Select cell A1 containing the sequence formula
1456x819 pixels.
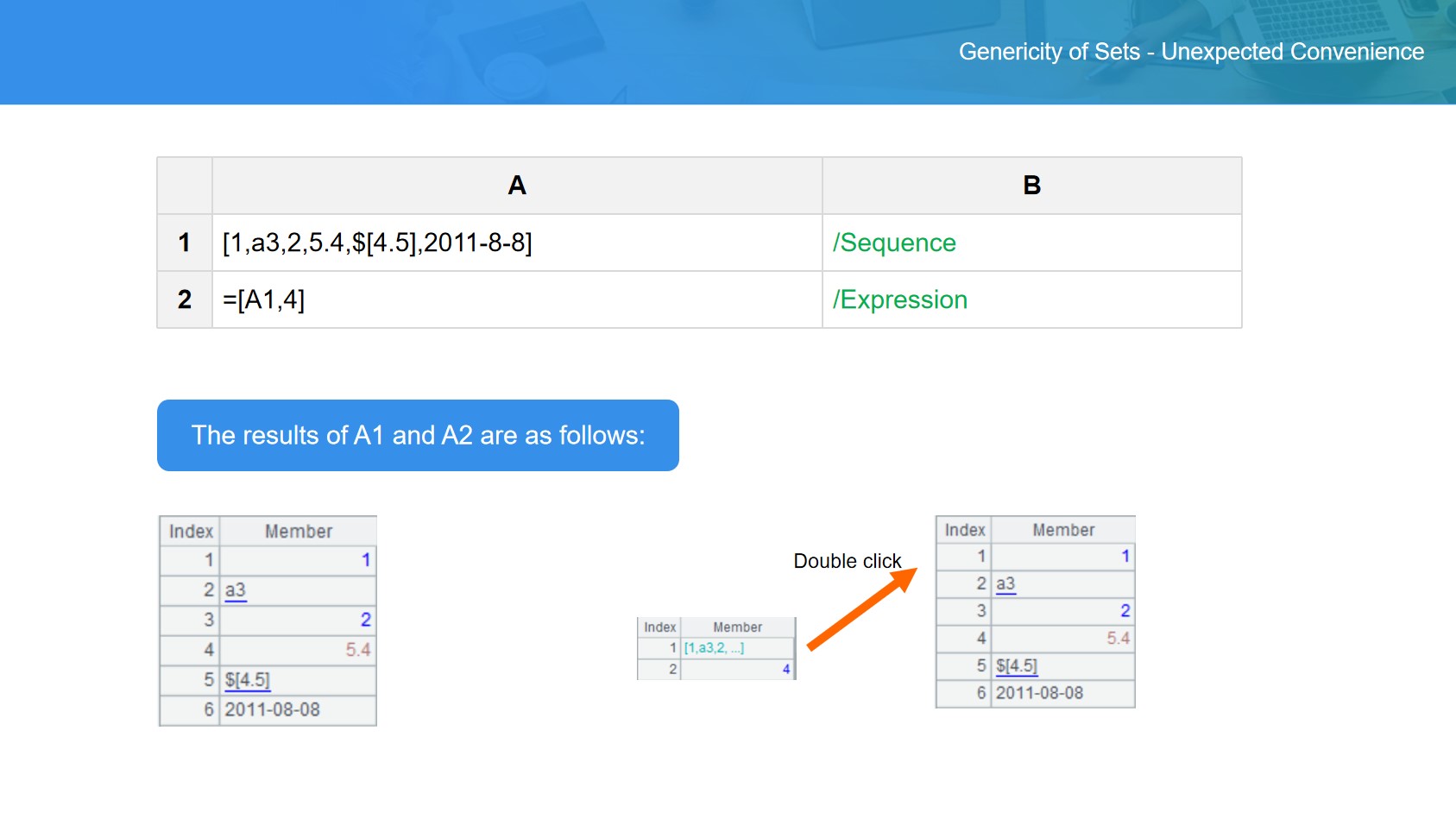click(516, 243)
